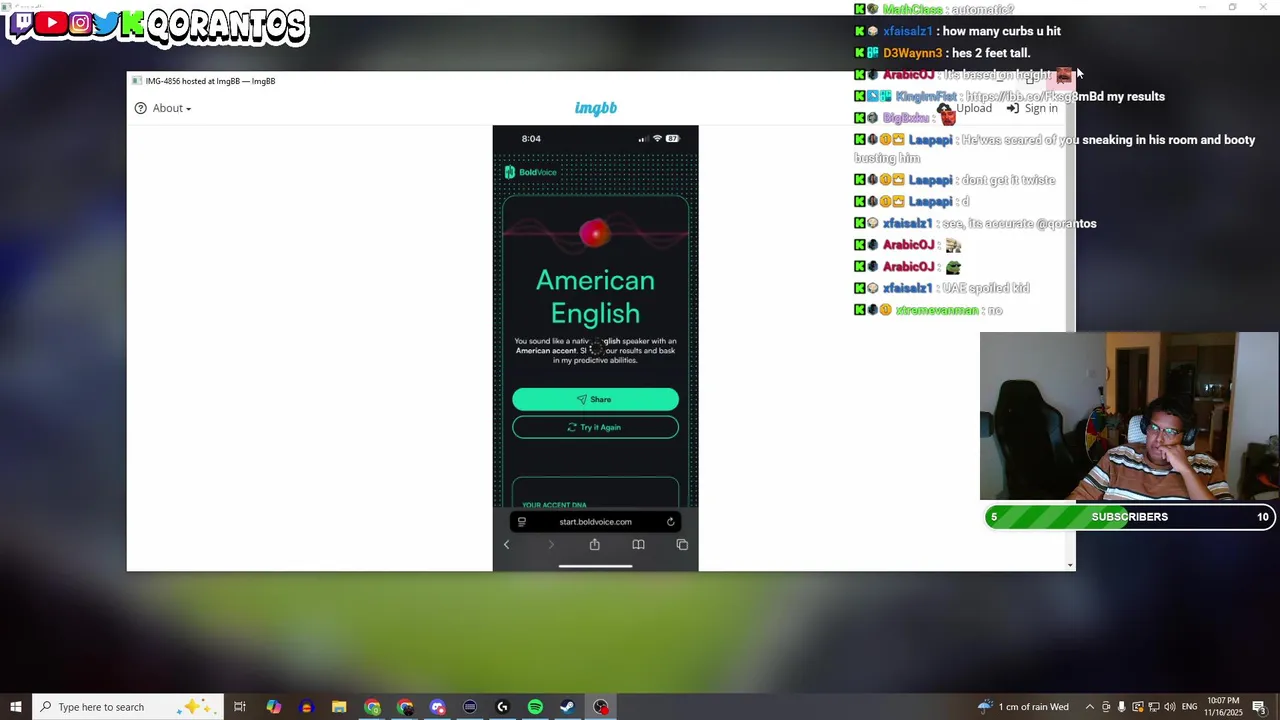Image resolution: width=1280 pixels, height=720 pixels.
Task: Click the phone browser tabs icon
Action: 682,545
